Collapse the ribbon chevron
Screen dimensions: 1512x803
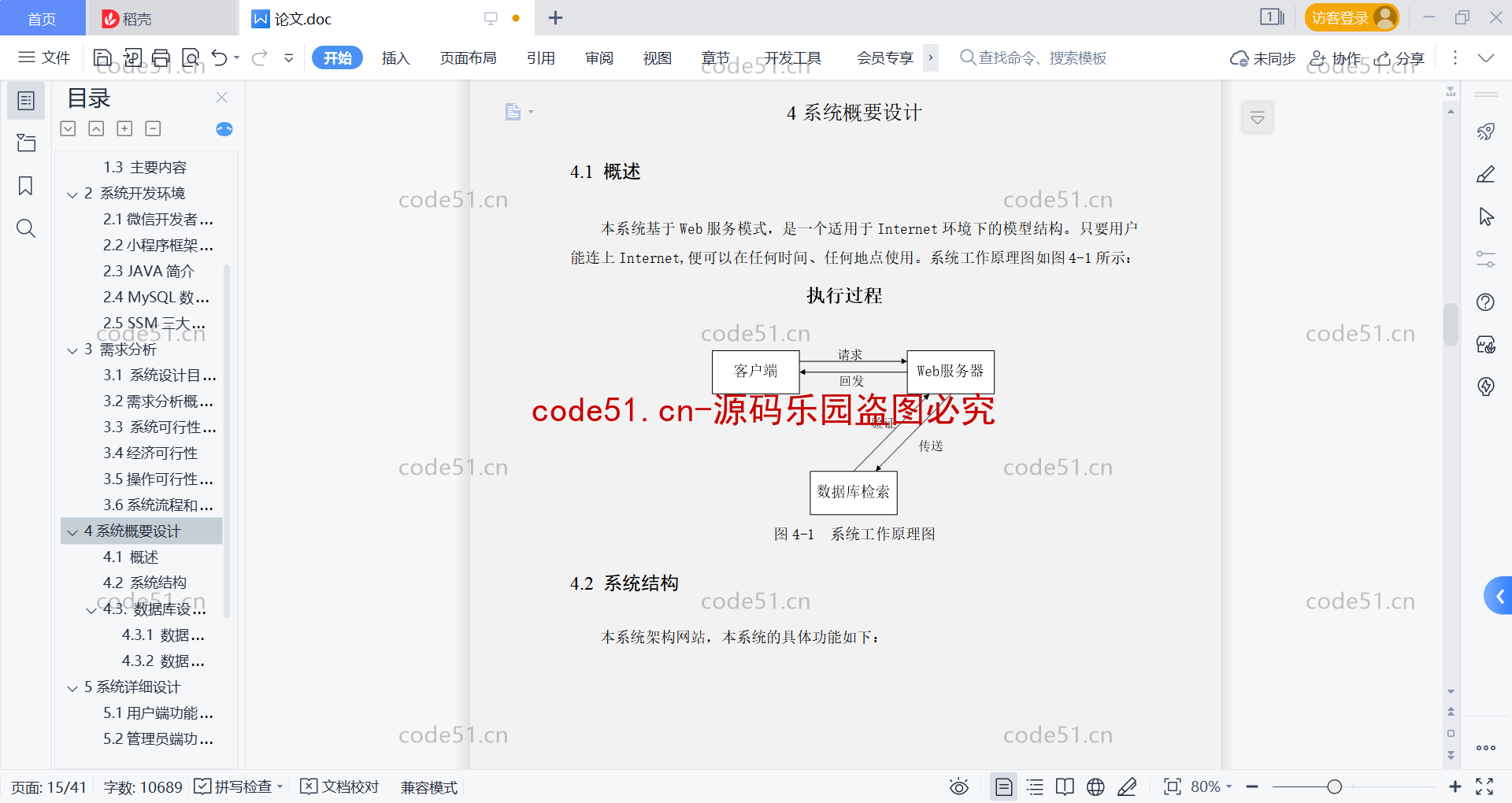1486,57
